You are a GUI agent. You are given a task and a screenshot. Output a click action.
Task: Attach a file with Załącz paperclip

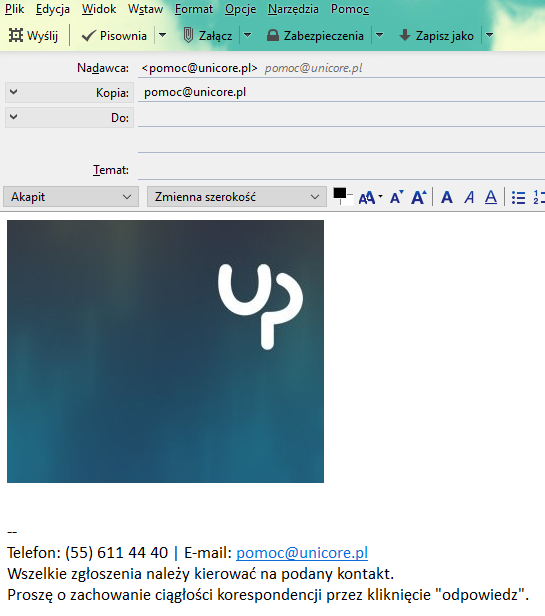pyautogui.click(x=208, y=36)
